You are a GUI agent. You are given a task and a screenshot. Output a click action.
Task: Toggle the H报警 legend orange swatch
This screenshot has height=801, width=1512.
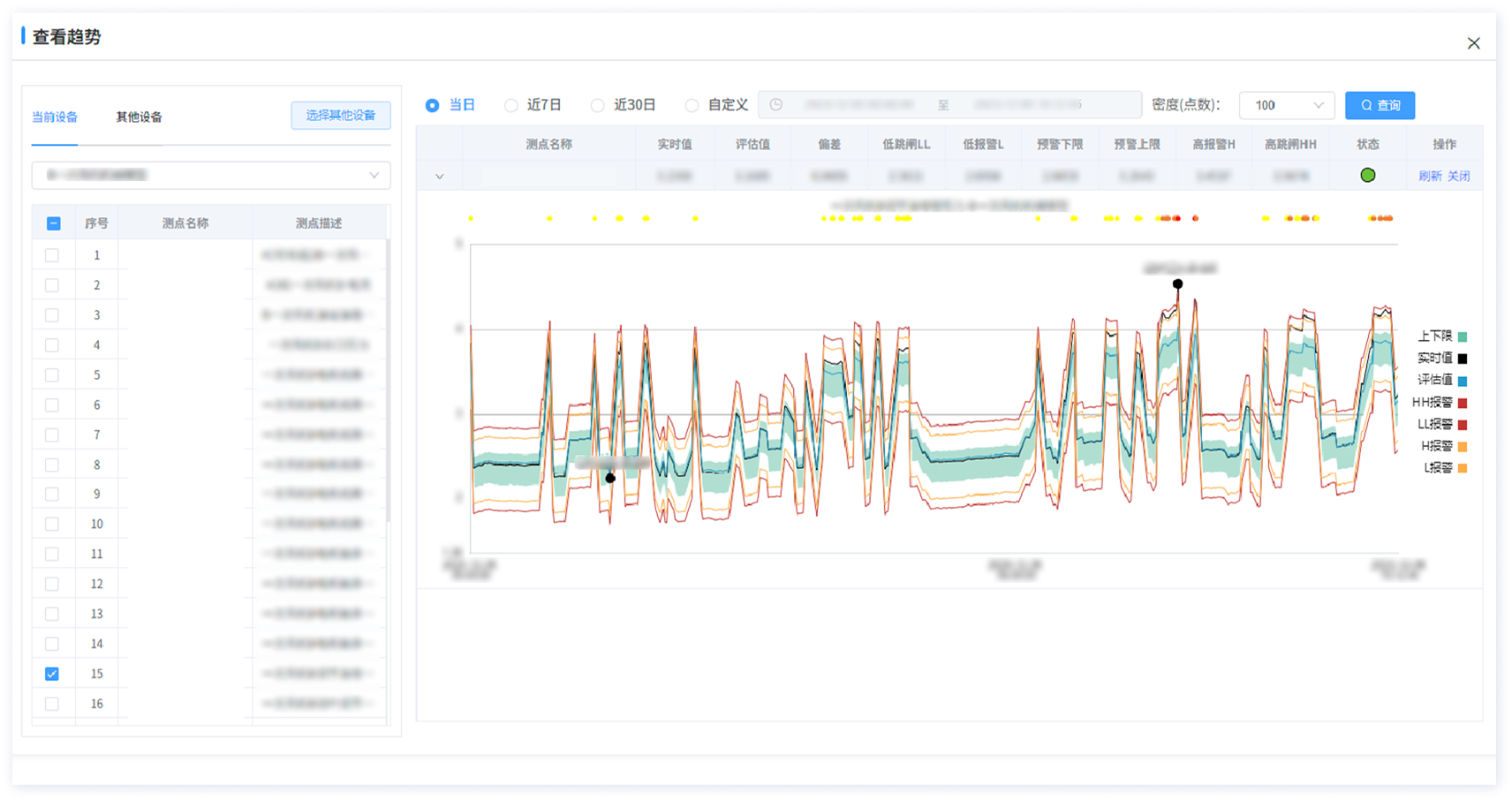(x=1463, y=447)
